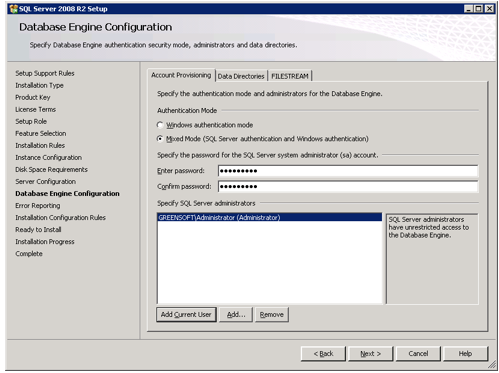Click the SQL Server setup title bar icon
This screenshot has width=499, height=373.
14,9
